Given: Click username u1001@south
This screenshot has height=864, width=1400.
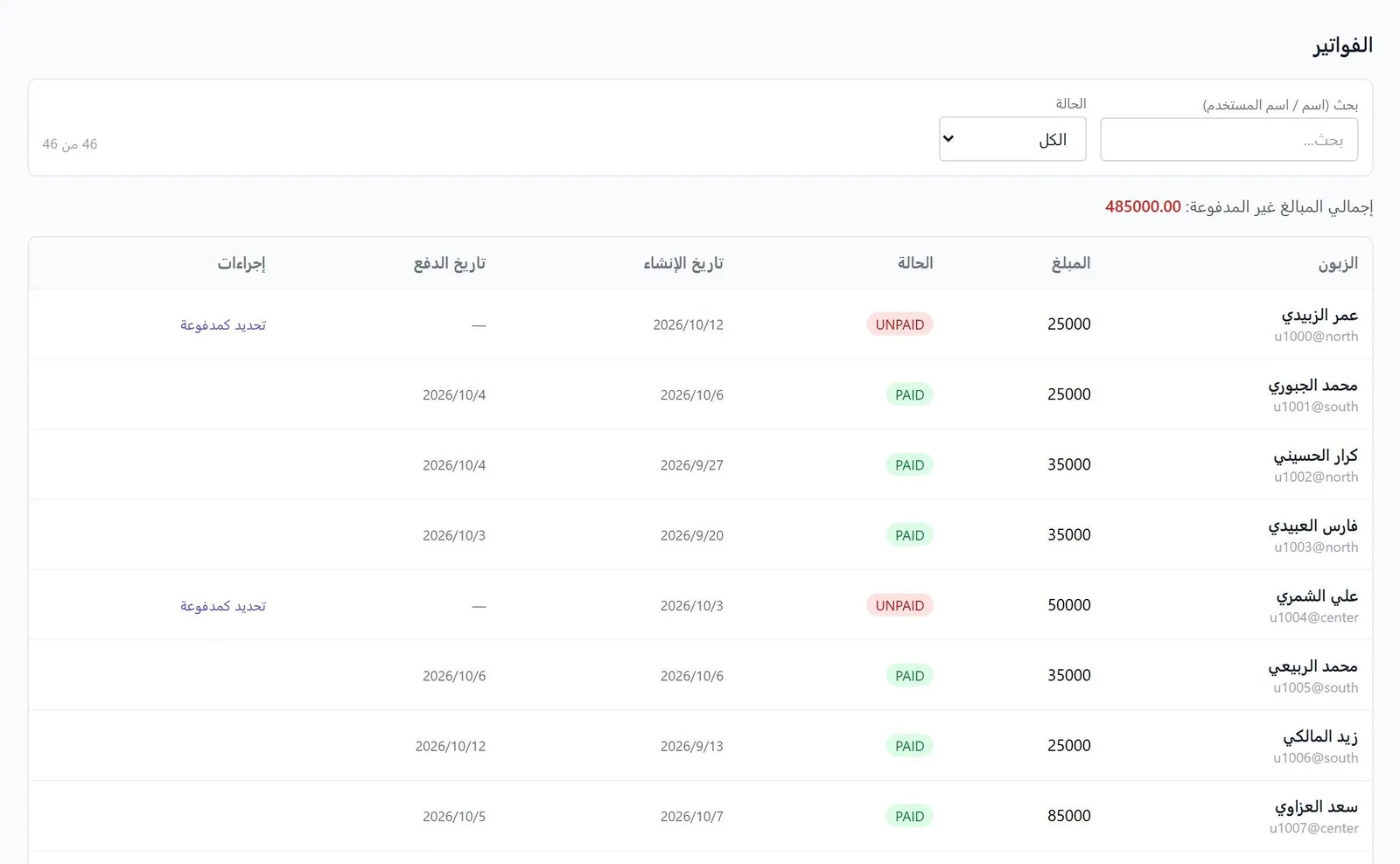Looking at the screenshot, I should tap(1316, 407).
